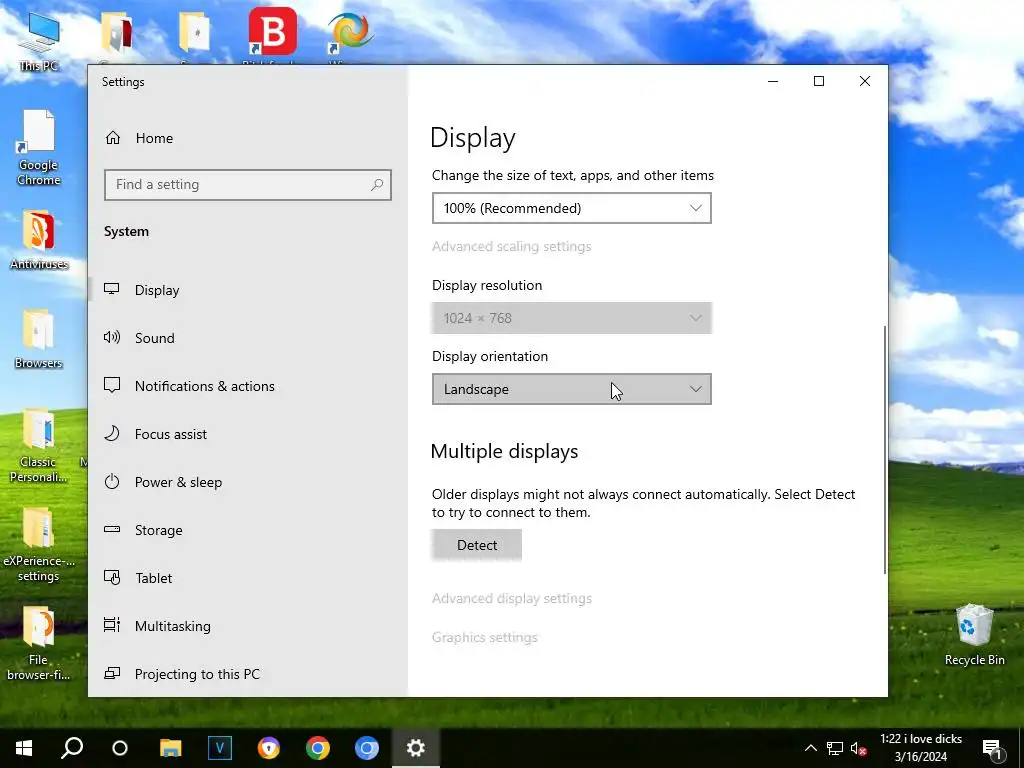Screen dimensions: 1024x768
Task: Open File Explorer from the taskbar
Action: (170, 748)
